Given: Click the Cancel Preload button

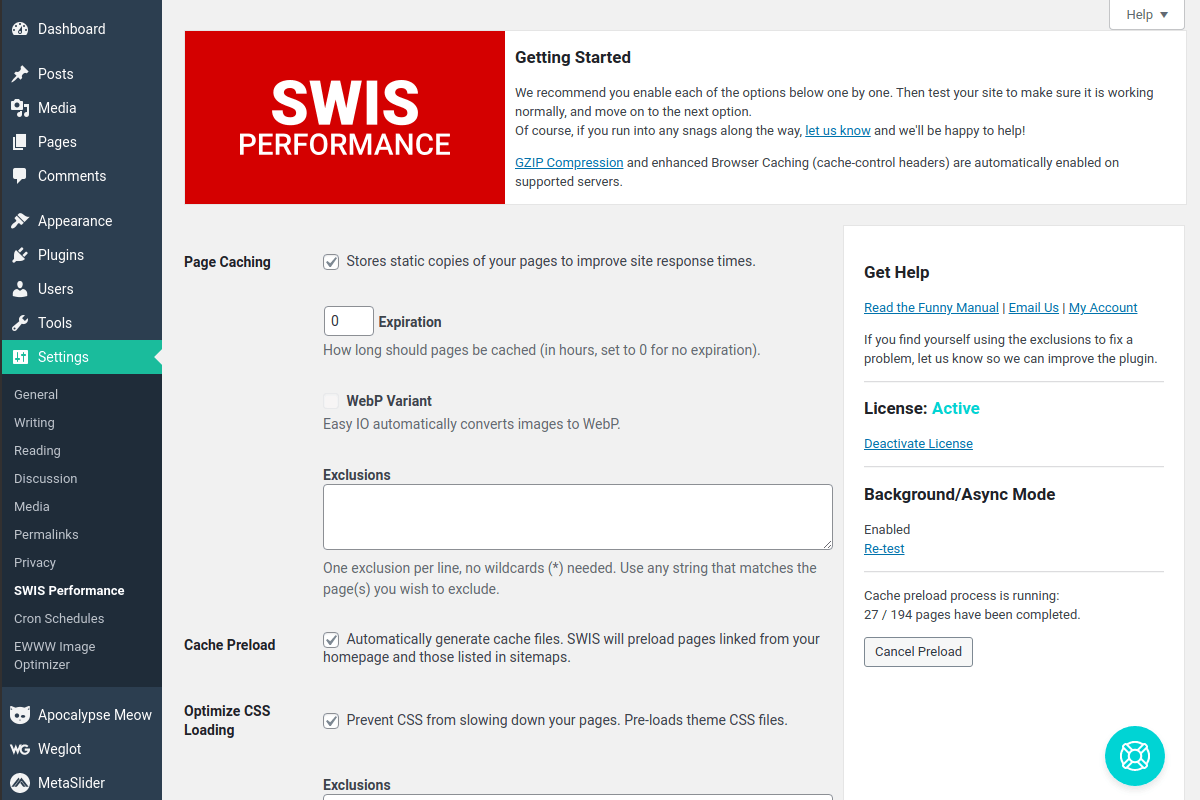Looking at the screenshot, I should click(918, 652).
